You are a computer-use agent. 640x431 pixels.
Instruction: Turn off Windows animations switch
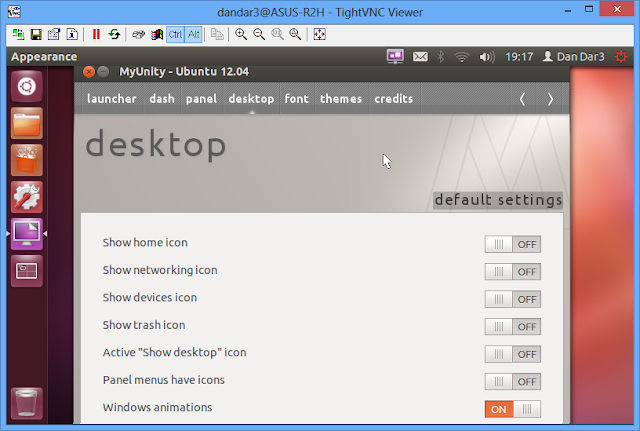pos(513,409)
